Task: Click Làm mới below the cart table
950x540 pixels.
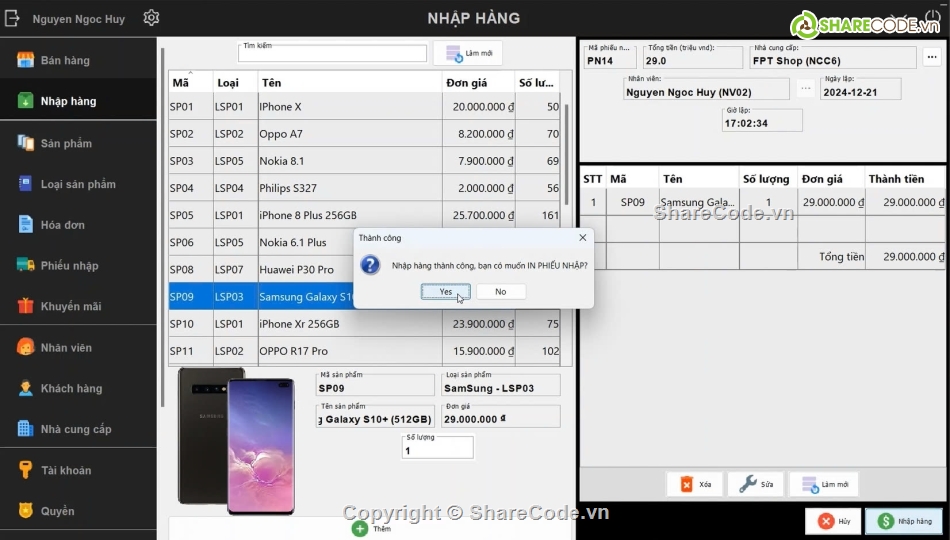Action: tap(824, 484)
